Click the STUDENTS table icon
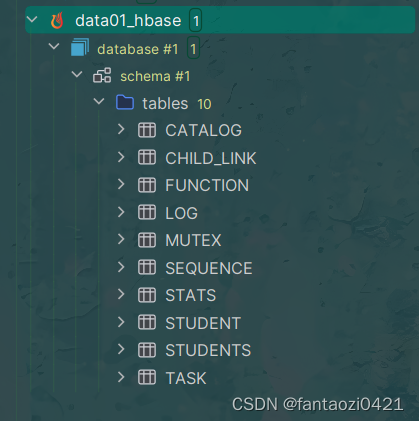This screenshot has height=421, width=419. coord(147,350)
